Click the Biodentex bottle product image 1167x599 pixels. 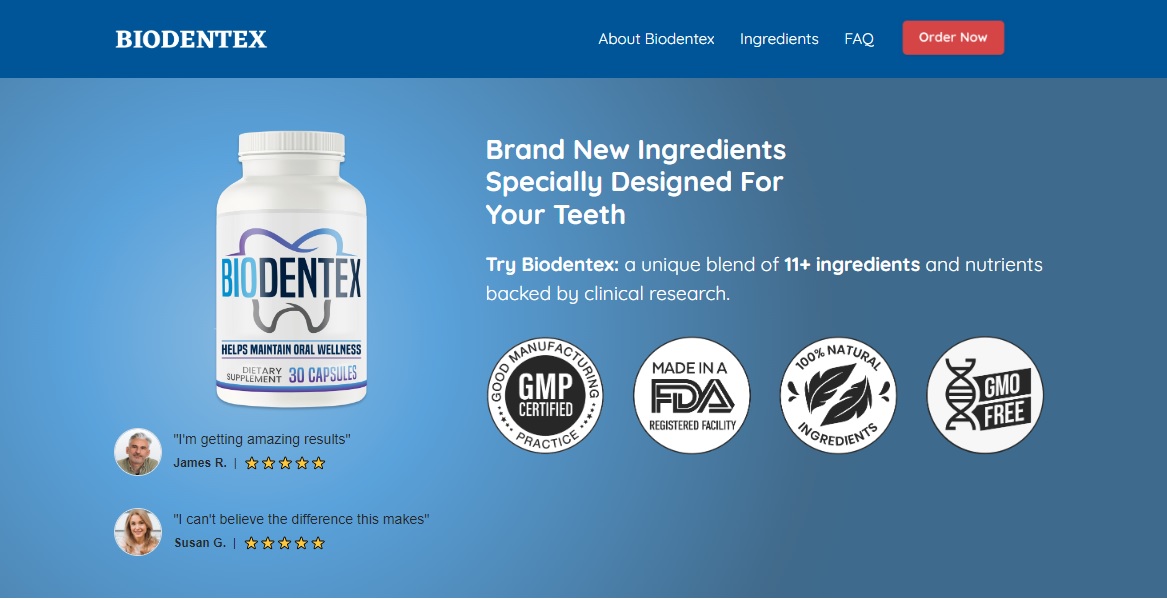pos(292,269)
